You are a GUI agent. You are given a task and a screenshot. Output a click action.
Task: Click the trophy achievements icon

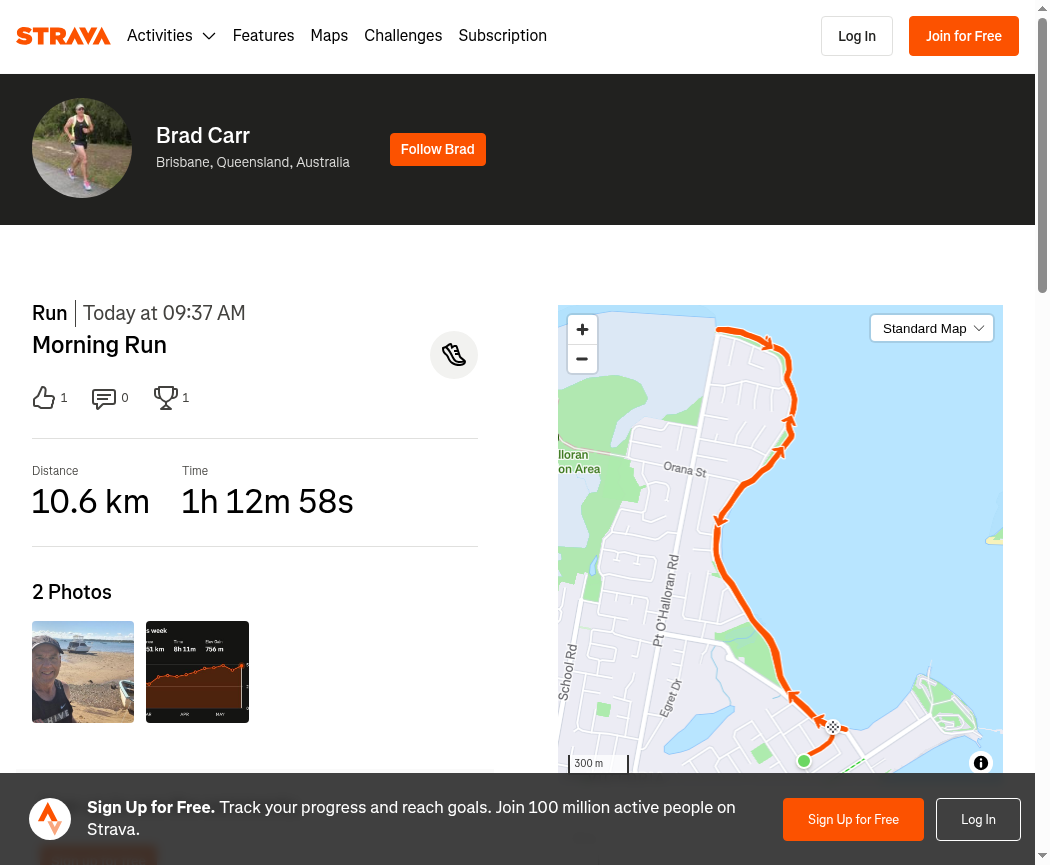(x=165, y=398)
